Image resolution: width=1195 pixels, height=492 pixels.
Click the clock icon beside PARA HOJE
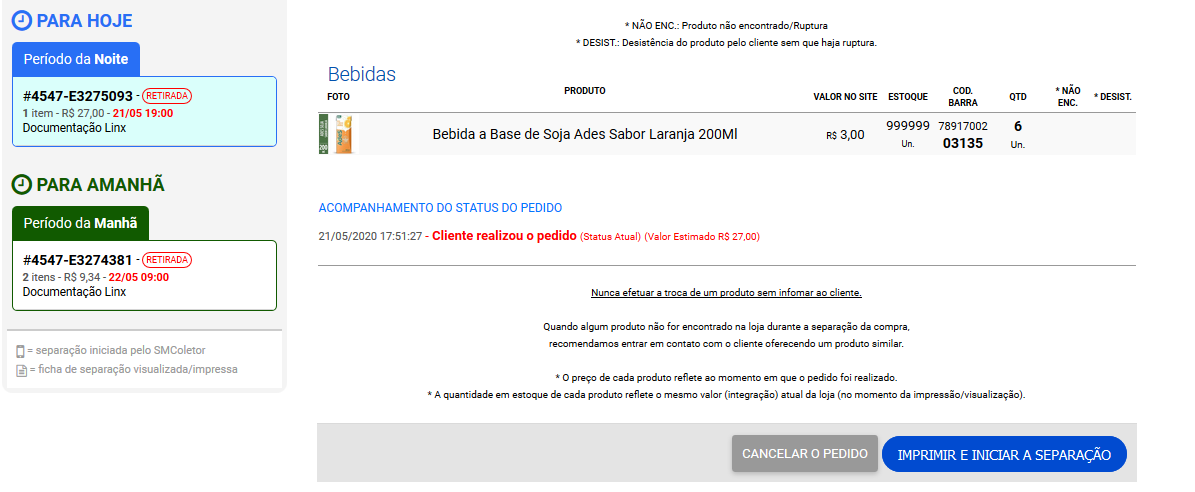(23, 21)
